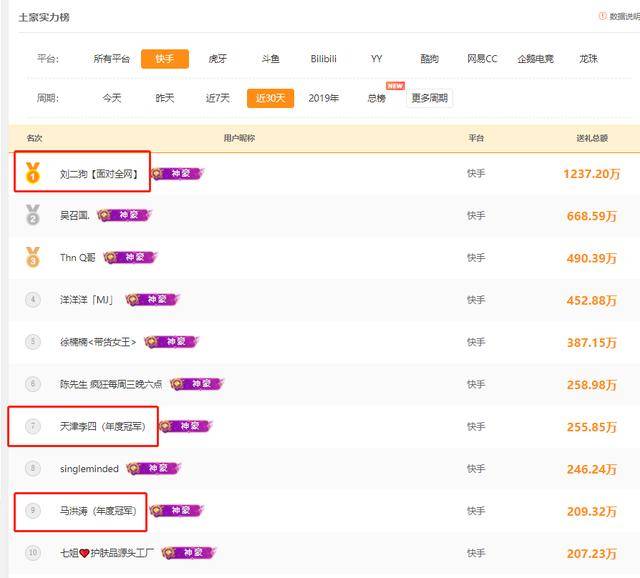The image size is (640, 578).
Task: Open user 马洪涛 (年度冠军) profile
Action: (102, 511)
